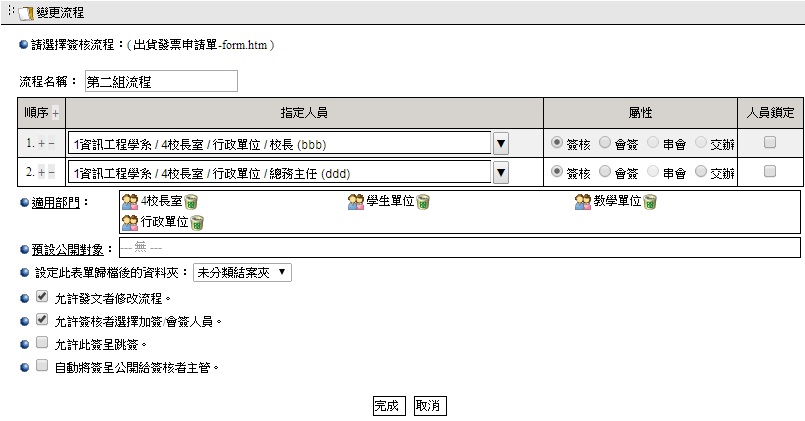805x421 pixels.
Task: Select 會簽 radio button in row 1
Action: (x=605, y=143)
